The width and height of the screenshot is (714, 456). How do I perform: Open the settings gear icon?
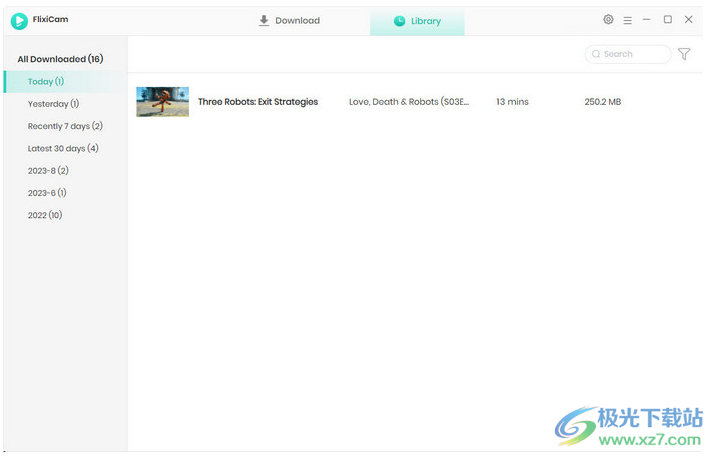pyautogui.click(x=608, y=20)
